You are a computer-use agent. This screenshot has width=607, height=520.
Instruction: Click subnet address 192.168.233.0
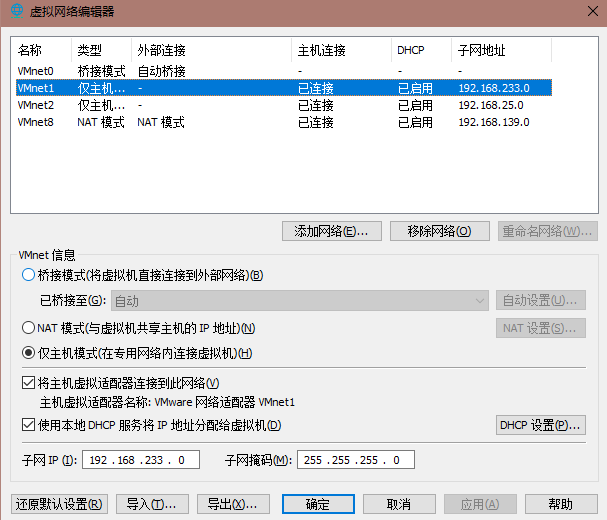click(x=494, y=88)
